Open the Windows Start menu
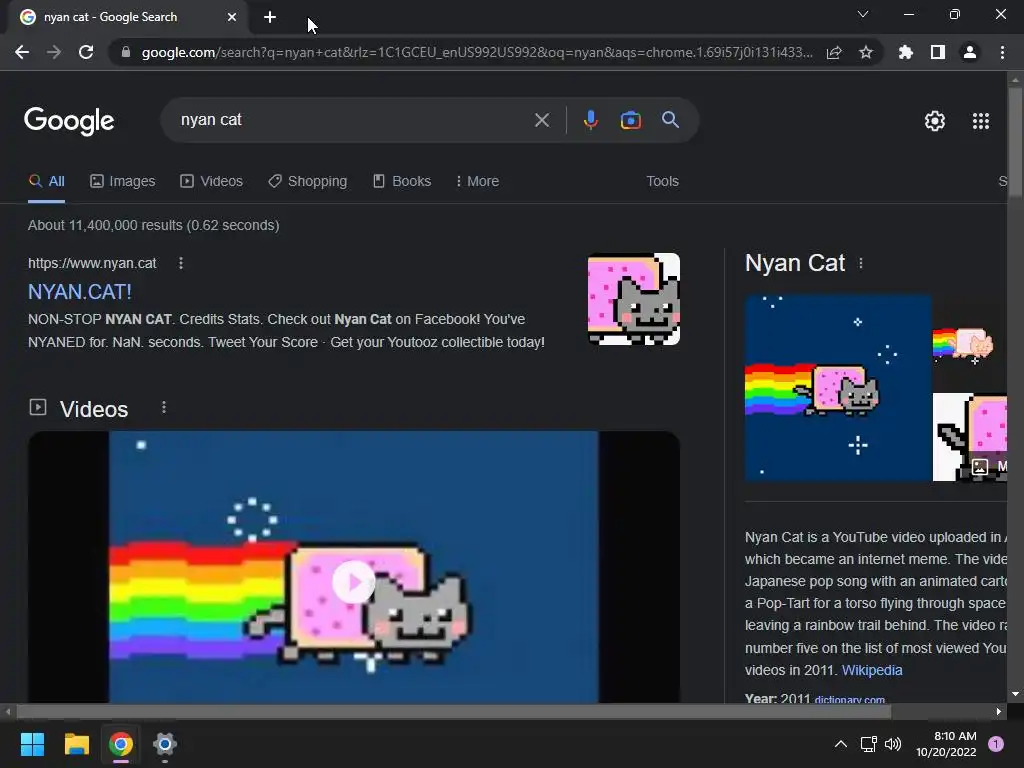This screenshot has height=768, width=1024. point(32,744)
